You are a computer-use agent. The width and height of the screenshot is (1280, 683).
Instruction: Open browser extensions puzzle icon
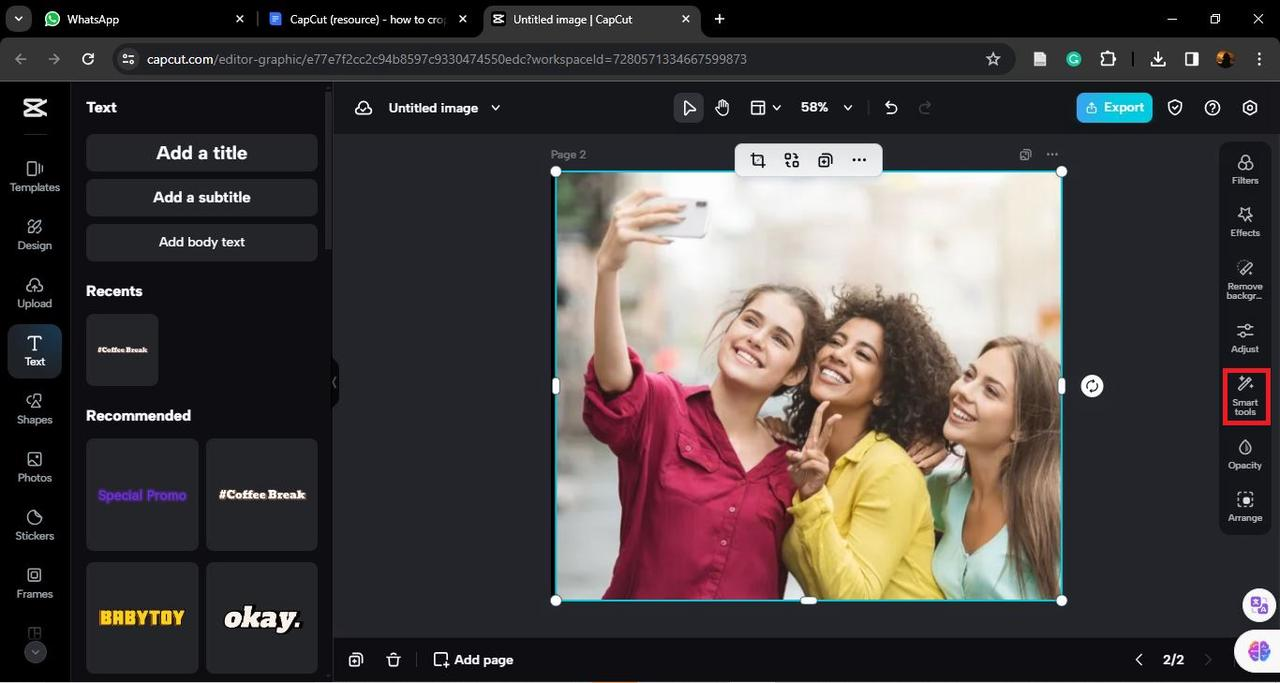(x=1108, y=59)
